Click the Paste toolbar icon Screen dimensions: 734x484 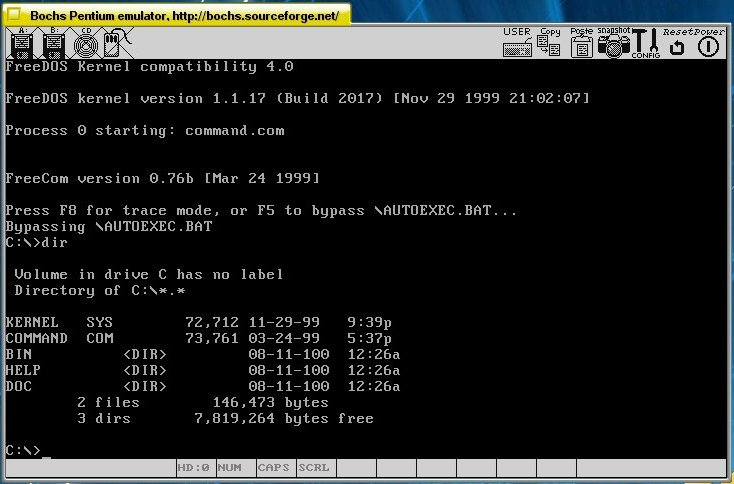pyautogui.click(x=582, y=42)
